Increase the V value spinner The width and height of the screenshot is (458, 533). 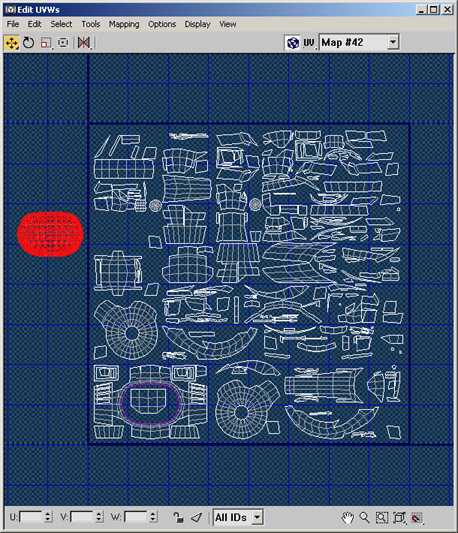coord(99,514)
